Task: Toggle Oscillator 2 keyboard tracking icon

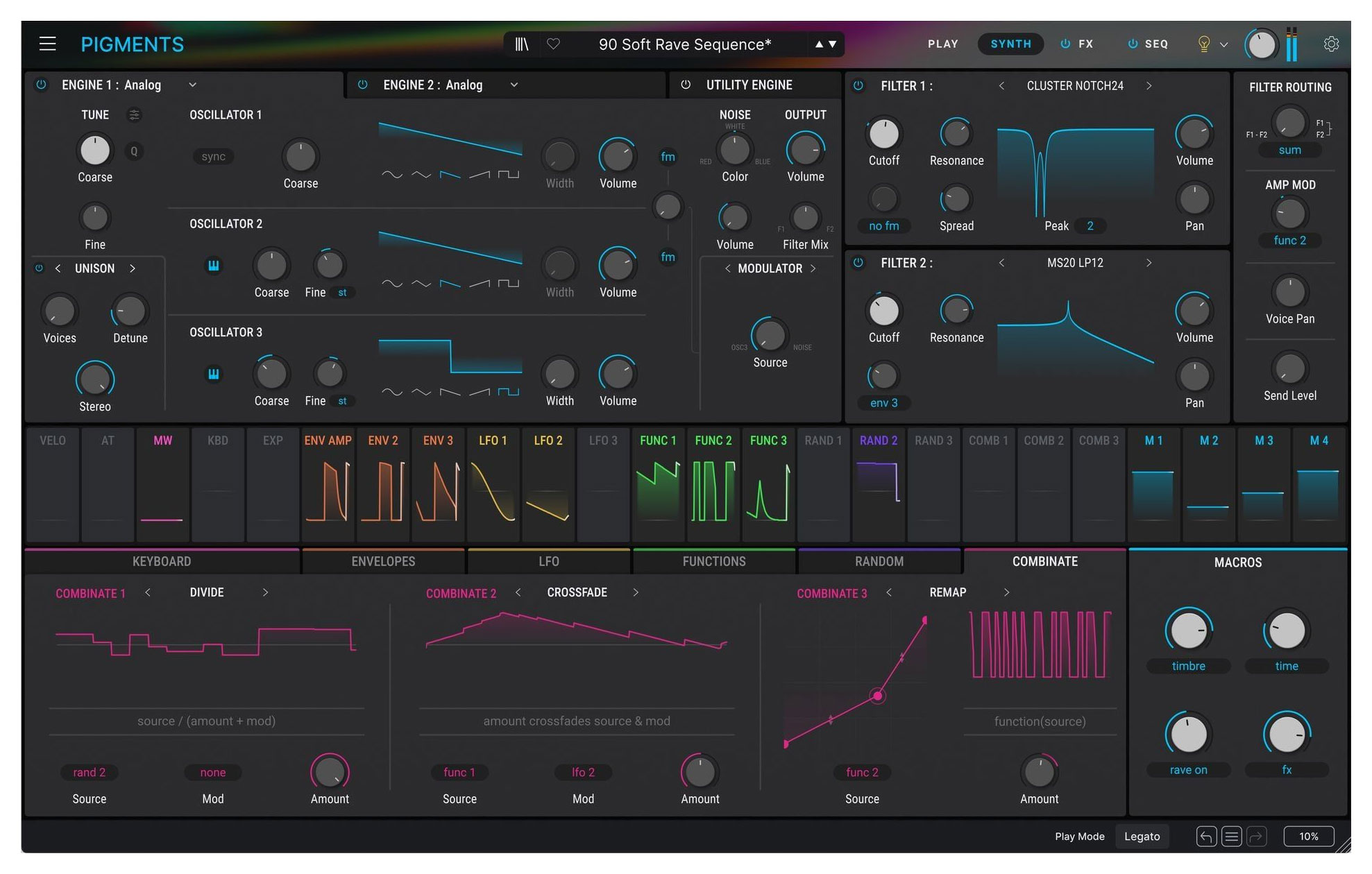Action: coord(214,265)
